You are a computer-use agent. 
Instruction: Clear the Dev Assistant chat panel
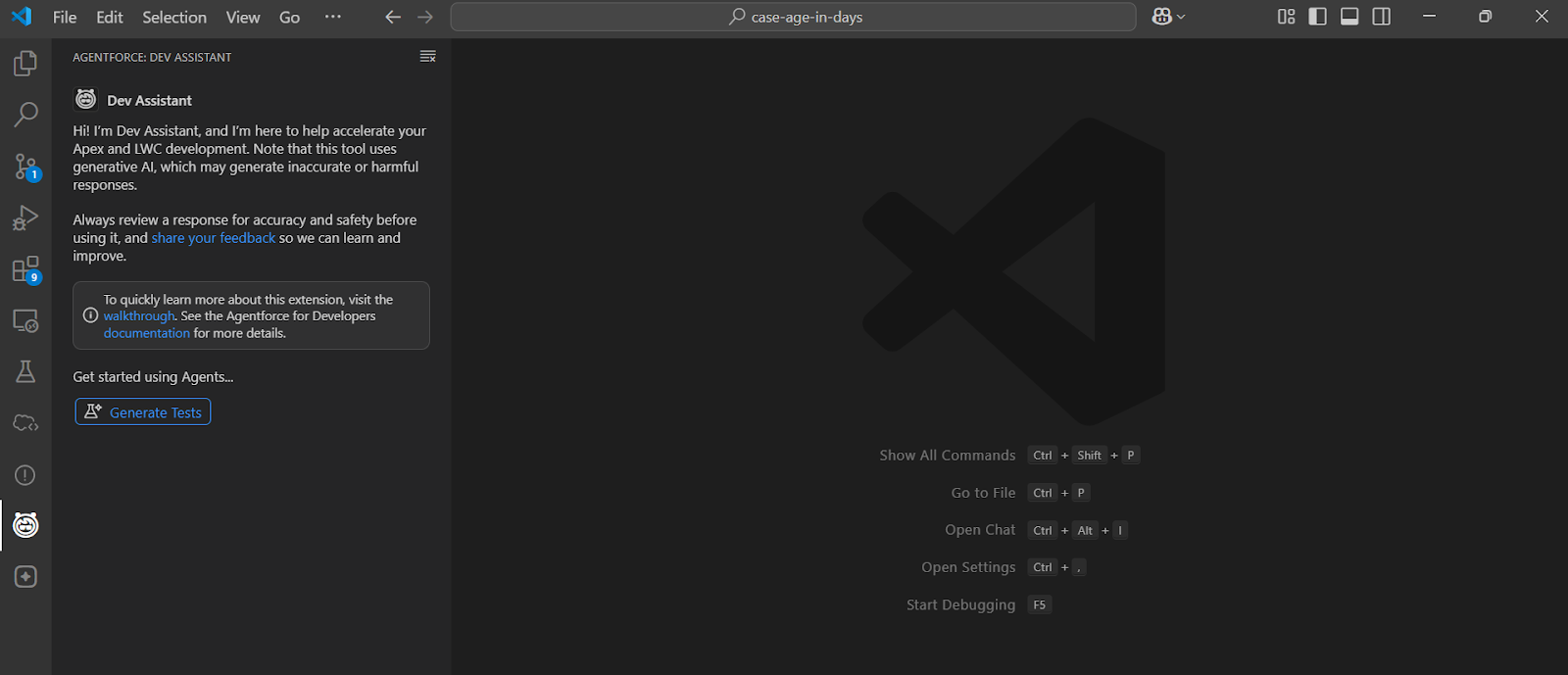tap(427, 57)
